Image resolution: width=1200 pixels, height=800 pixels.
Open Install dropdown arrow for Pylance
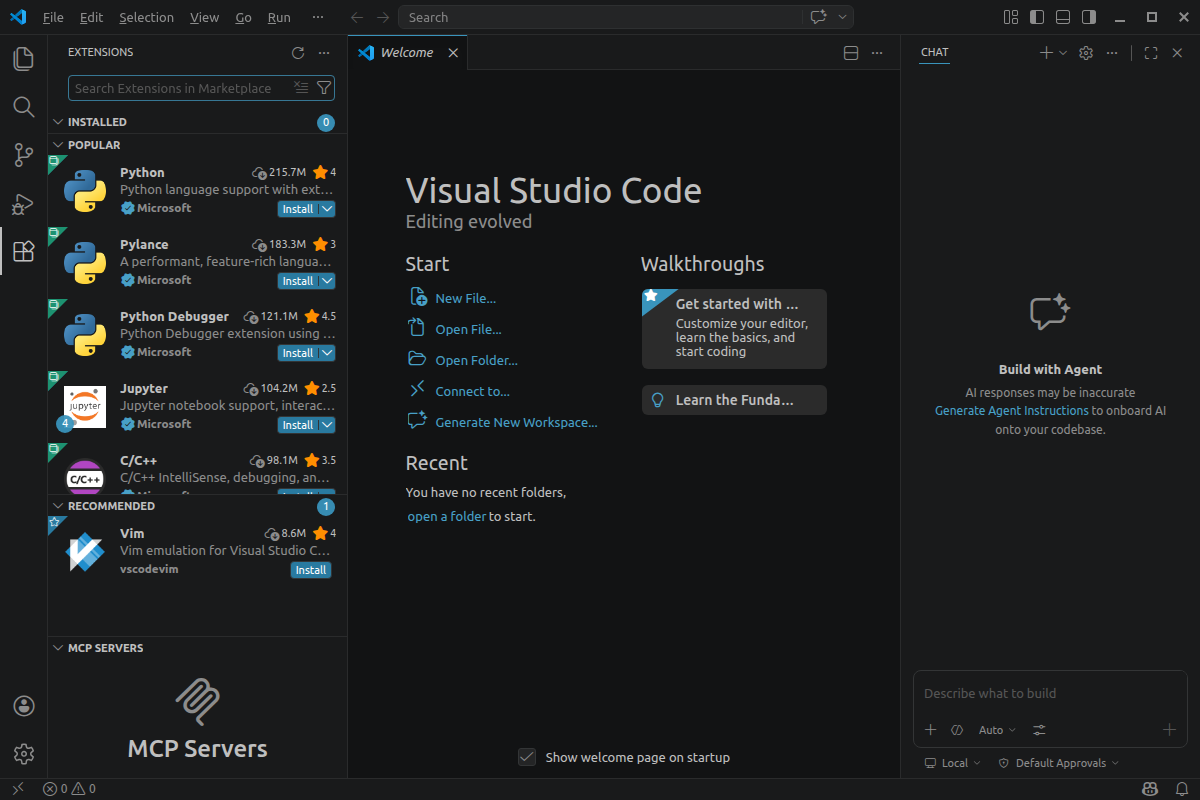[327, 281]
